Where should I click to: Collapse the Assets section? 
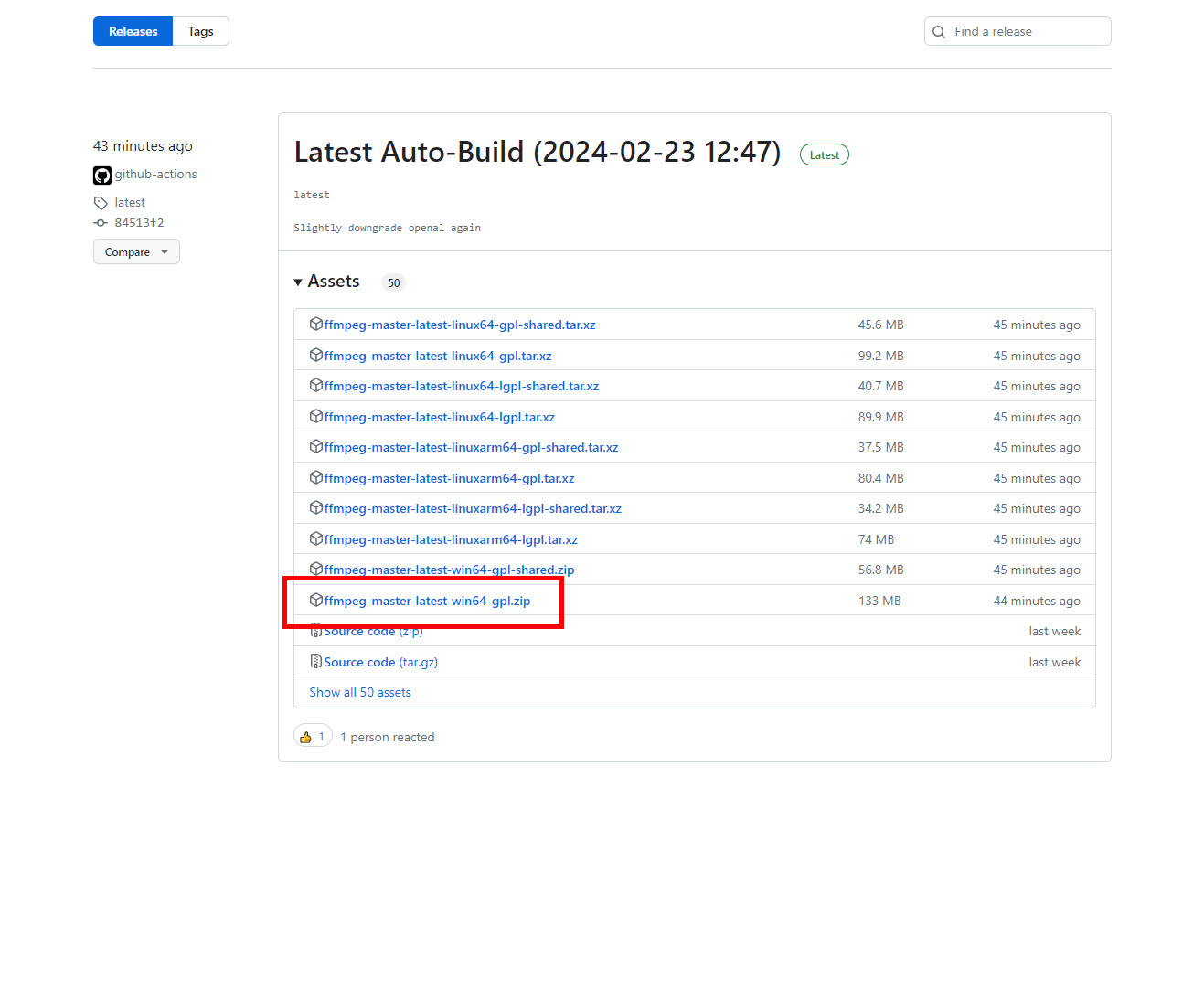[x=326, y=282]
